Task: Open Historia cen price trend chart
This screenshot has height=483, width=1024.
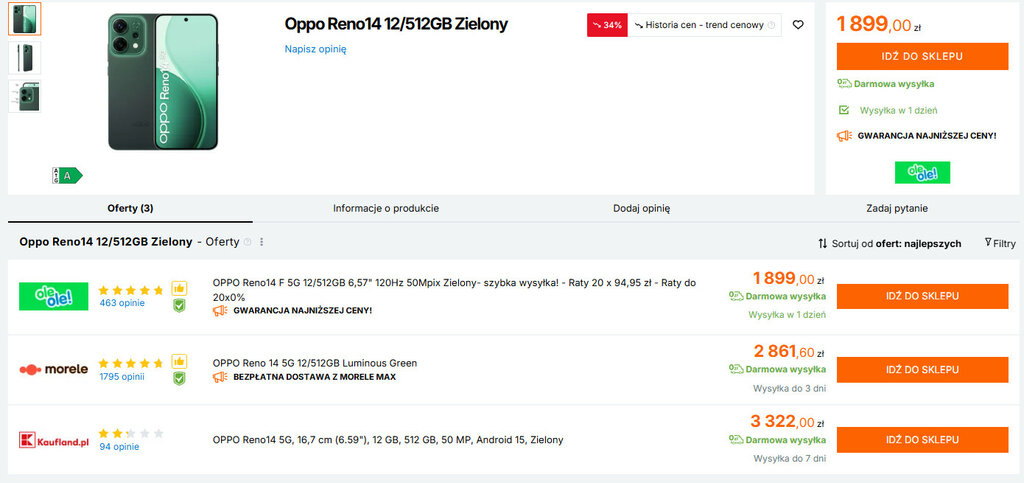Action: coord(705,25)
